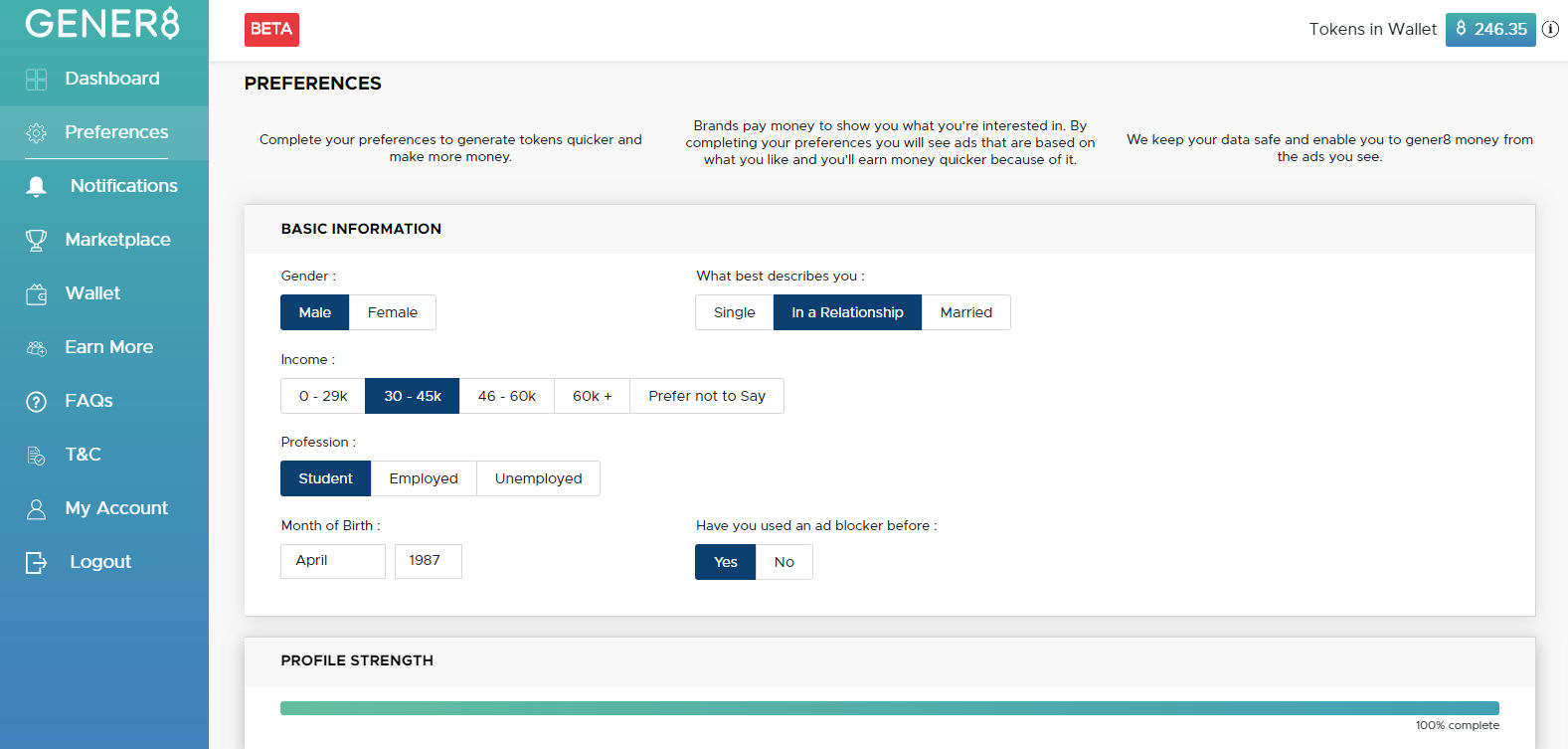
Task: Click the Earn More people icon
Action: pyautogui.click(x=37, y=348)
